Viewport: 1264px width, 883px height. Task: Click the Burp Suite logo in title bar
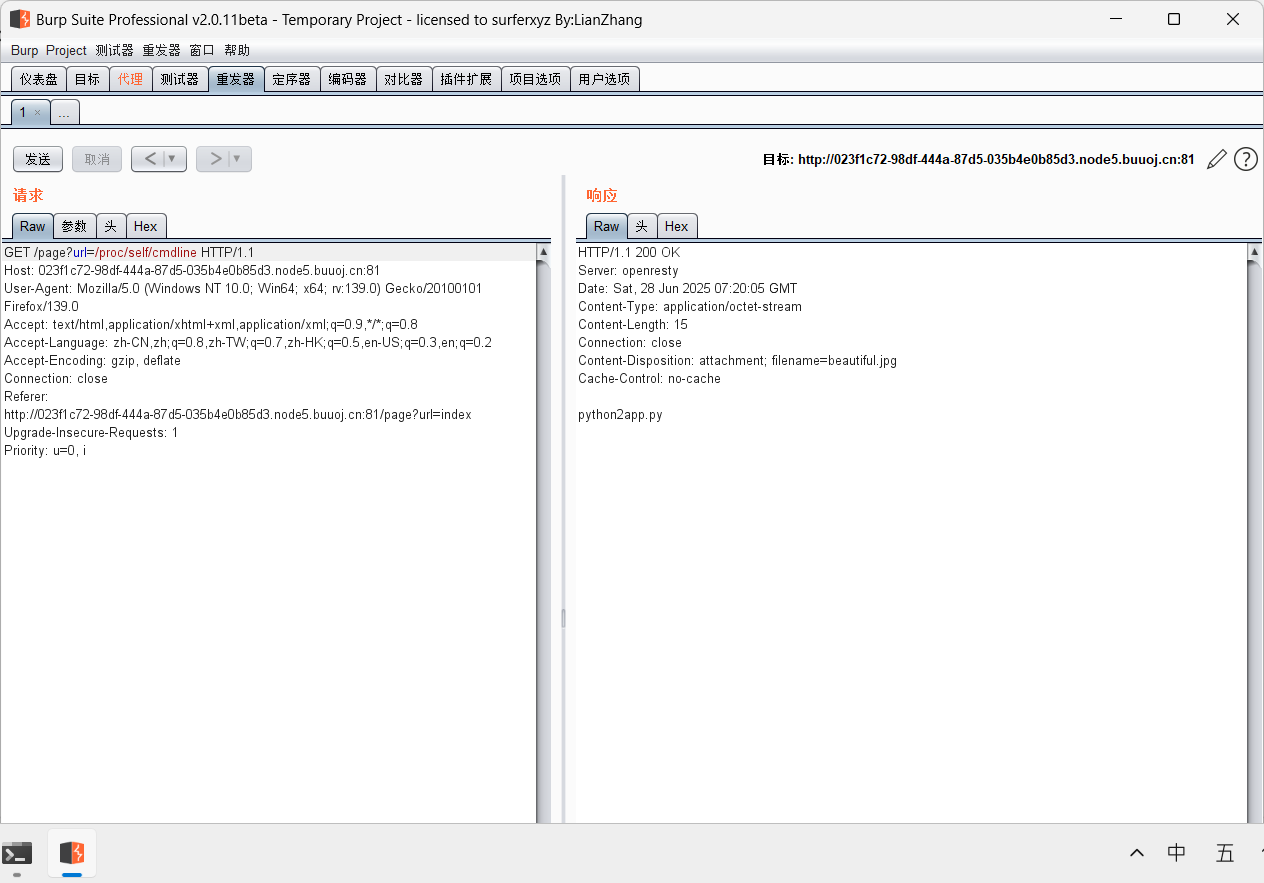(19, 19)
